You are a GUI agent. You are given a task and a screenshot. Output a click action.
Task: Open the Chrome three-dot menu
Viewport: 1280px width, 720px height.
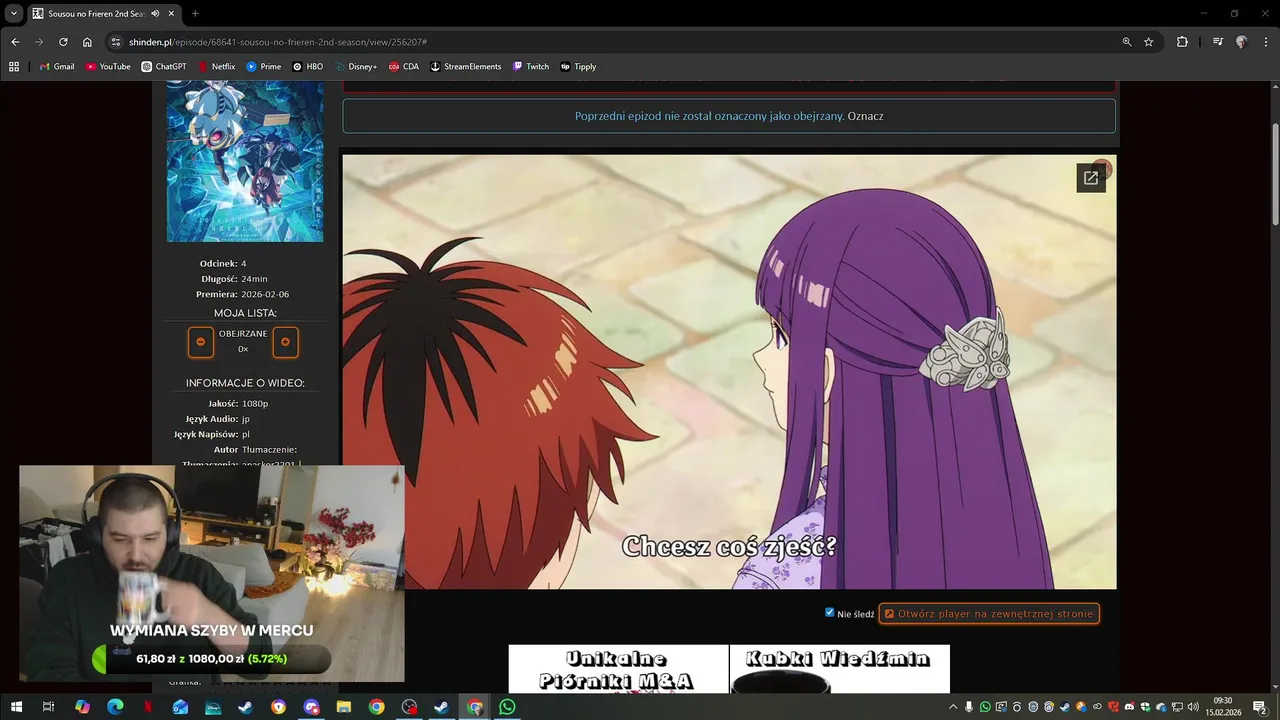1265,42
